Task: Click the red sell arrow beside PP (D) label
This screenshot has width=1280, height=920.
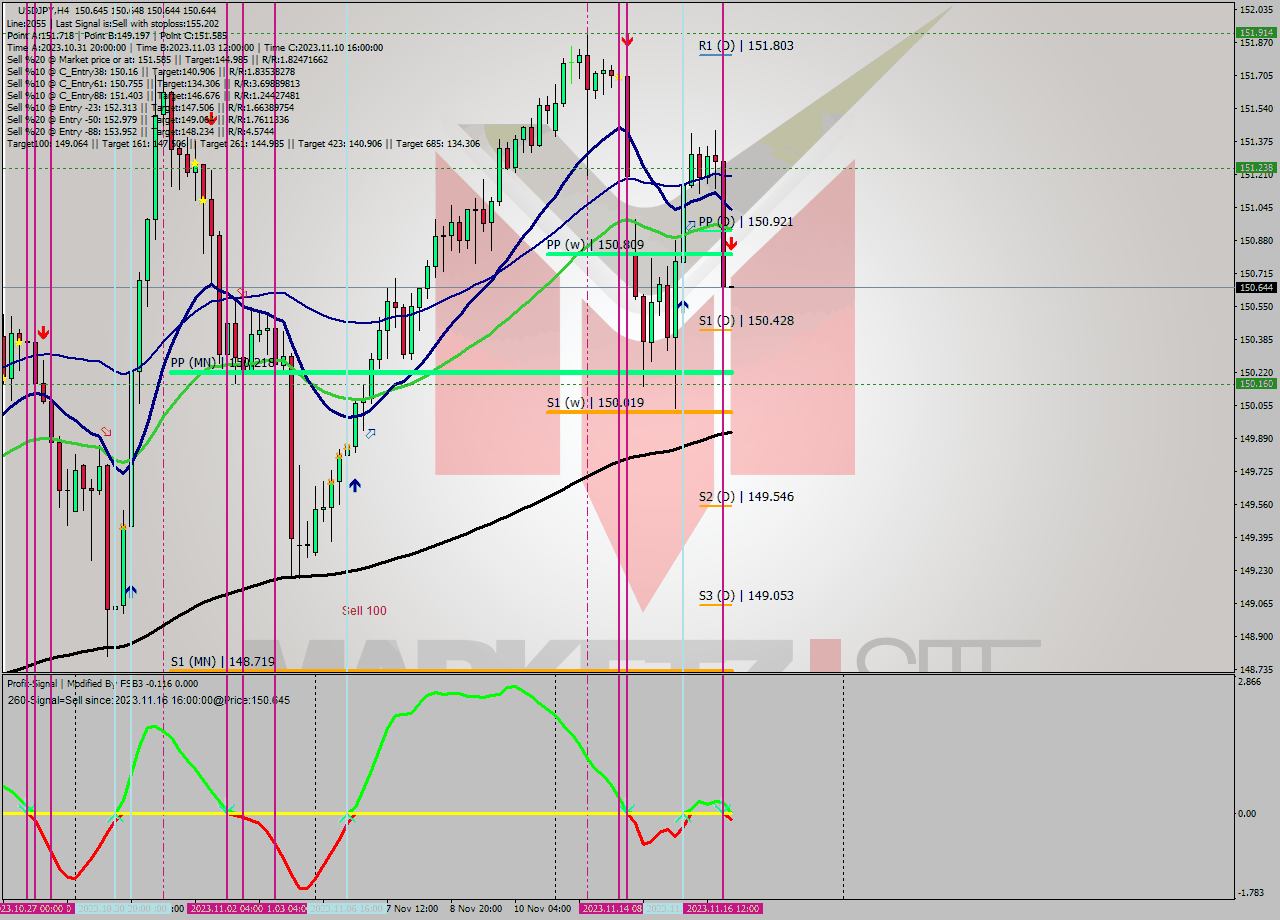Action: (731, 242)
